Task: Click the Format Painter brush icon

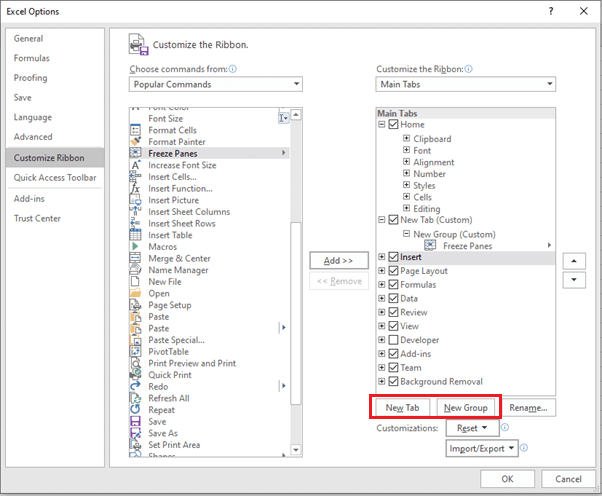Action: pyautogui.click(x=135, y=142)
